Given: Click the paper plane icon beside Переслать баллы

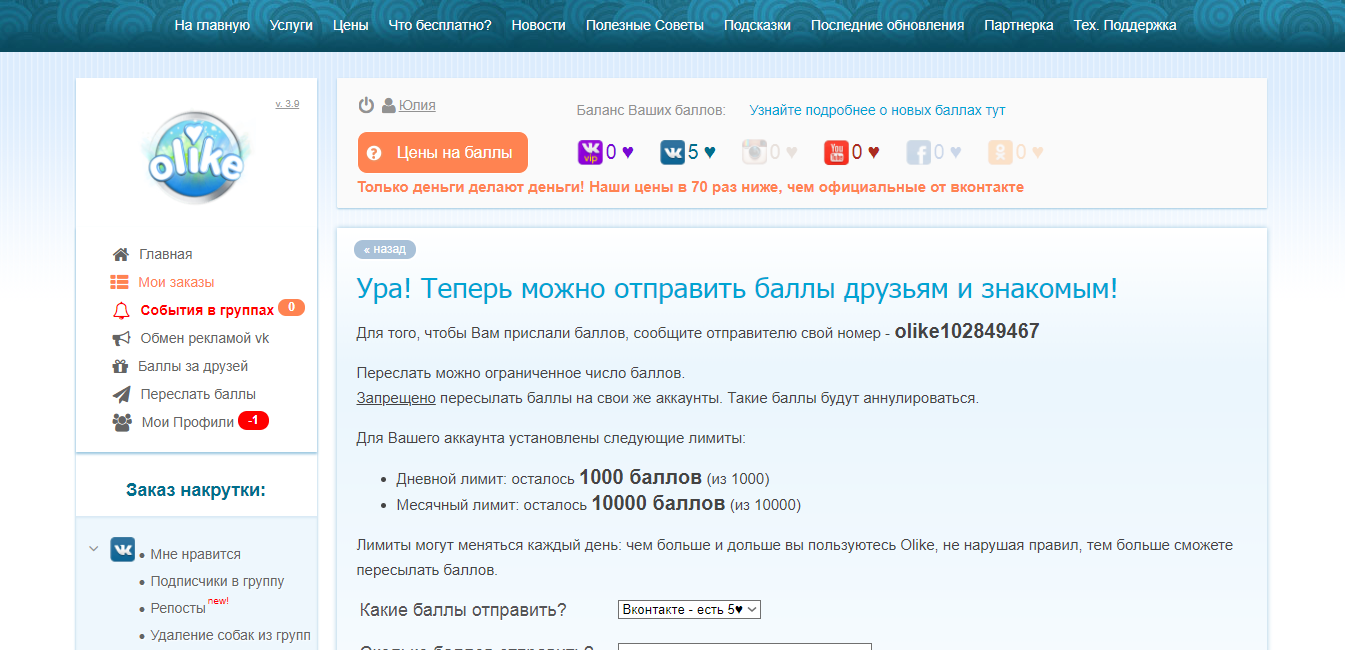Looking at the screenshot, I should pos(121,394).
